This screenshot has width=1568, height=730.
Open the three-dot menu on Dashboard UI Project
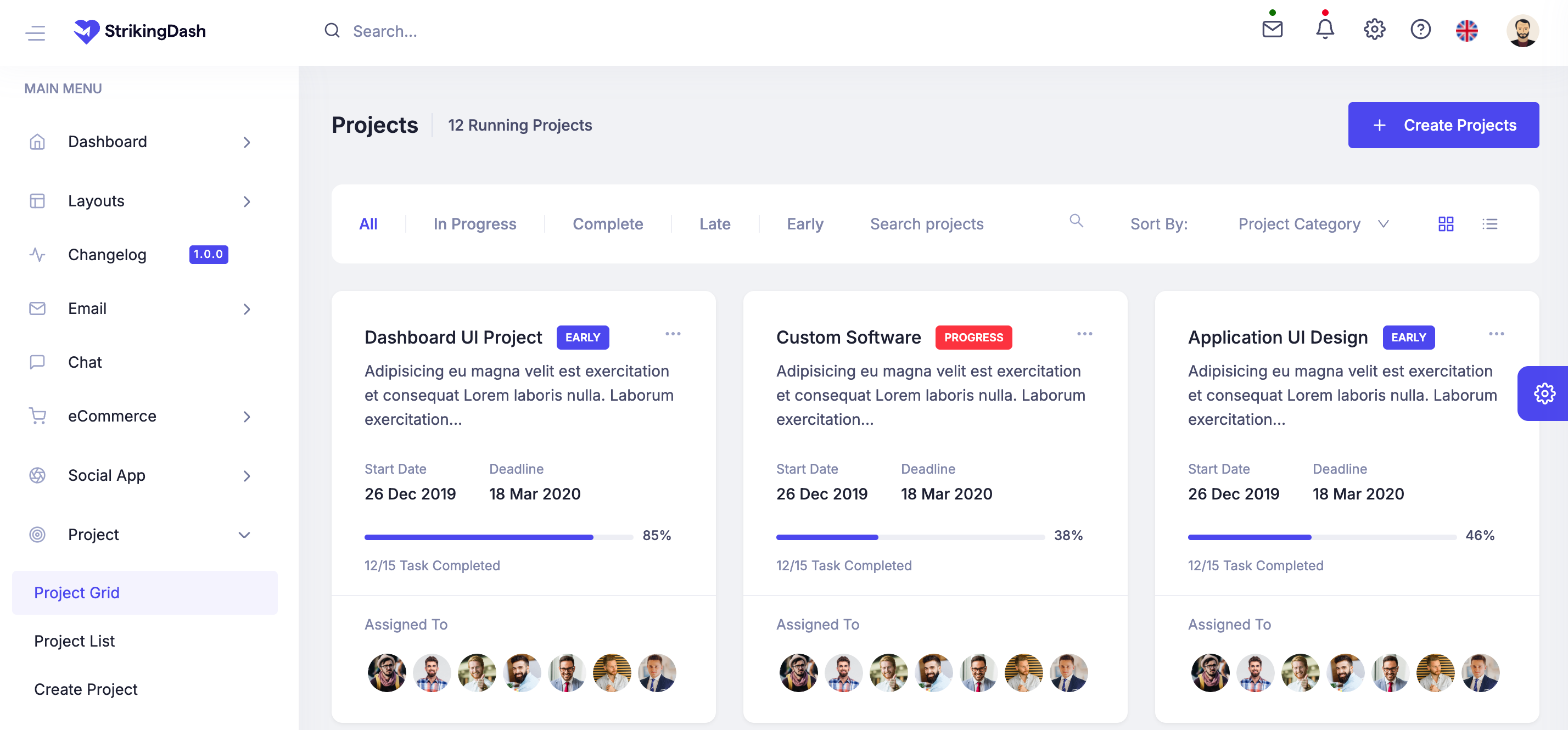(673, 334)
